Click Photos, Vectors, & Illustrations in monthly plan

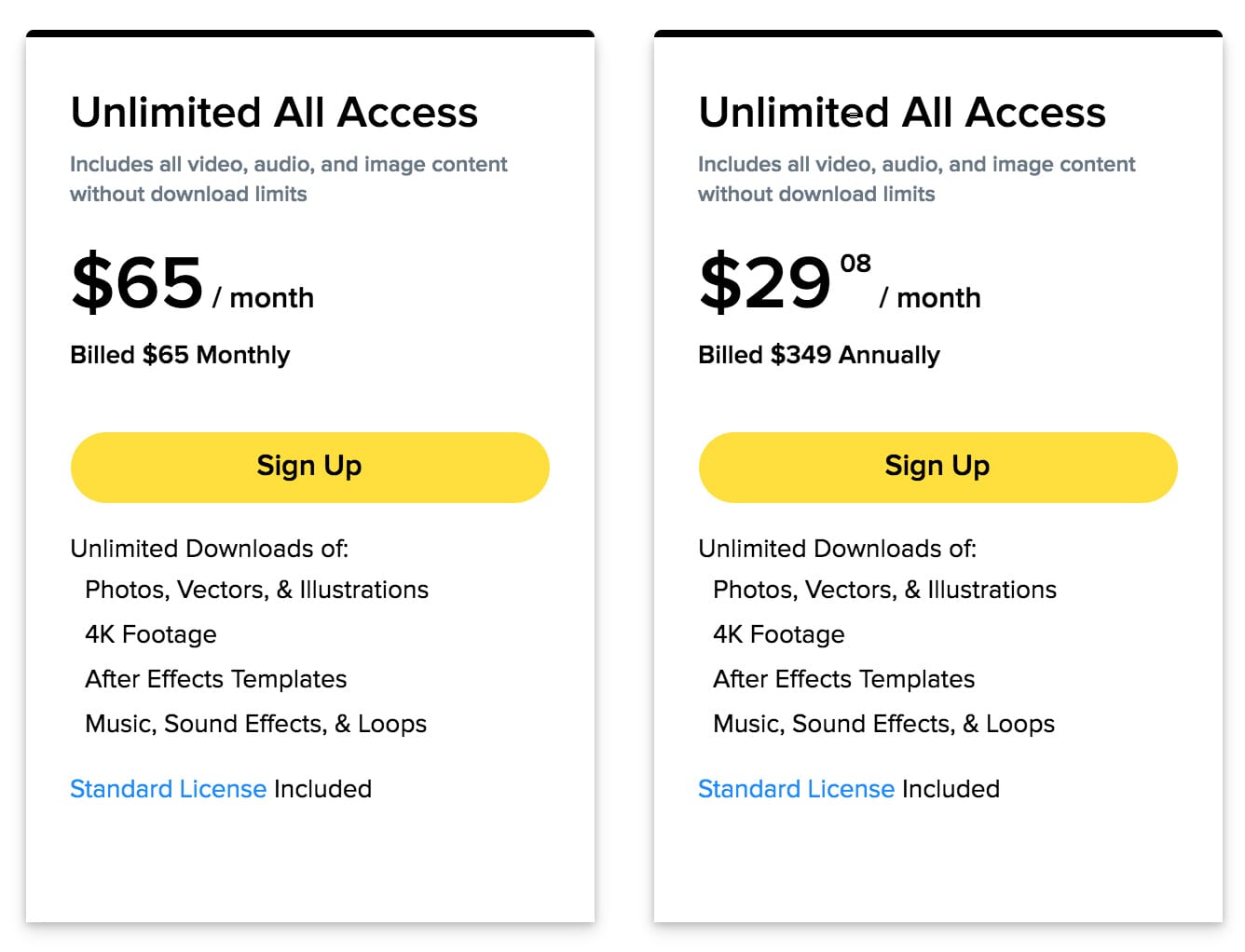[257, 590]
